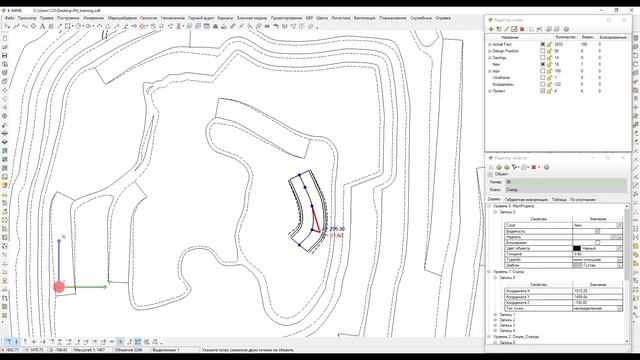Click the Блокированные column header

[613, 37]
